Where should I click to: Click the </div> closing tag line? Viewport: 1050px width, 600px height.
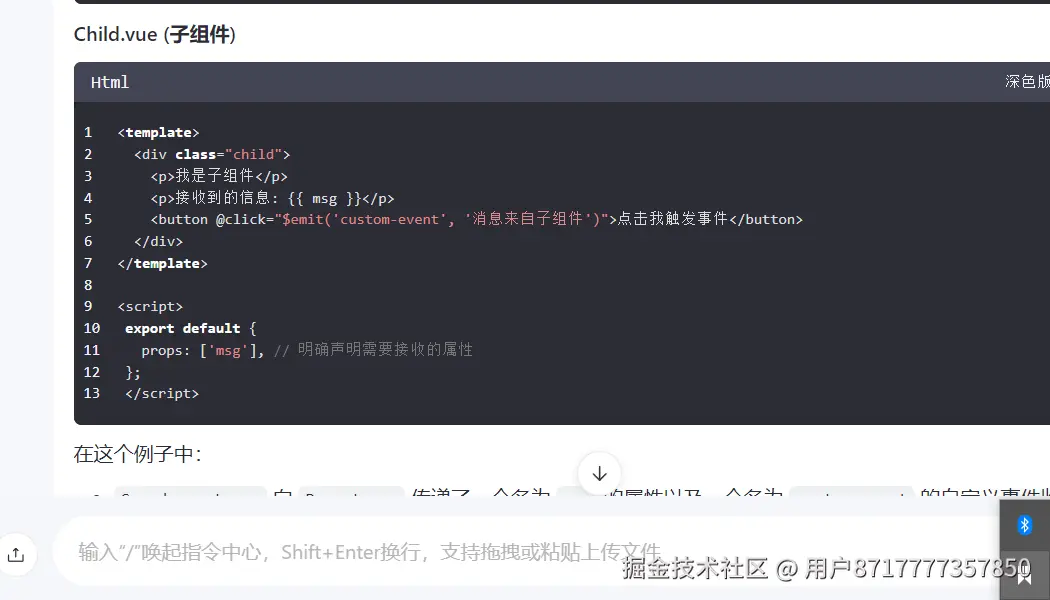(x=158, y=242)
